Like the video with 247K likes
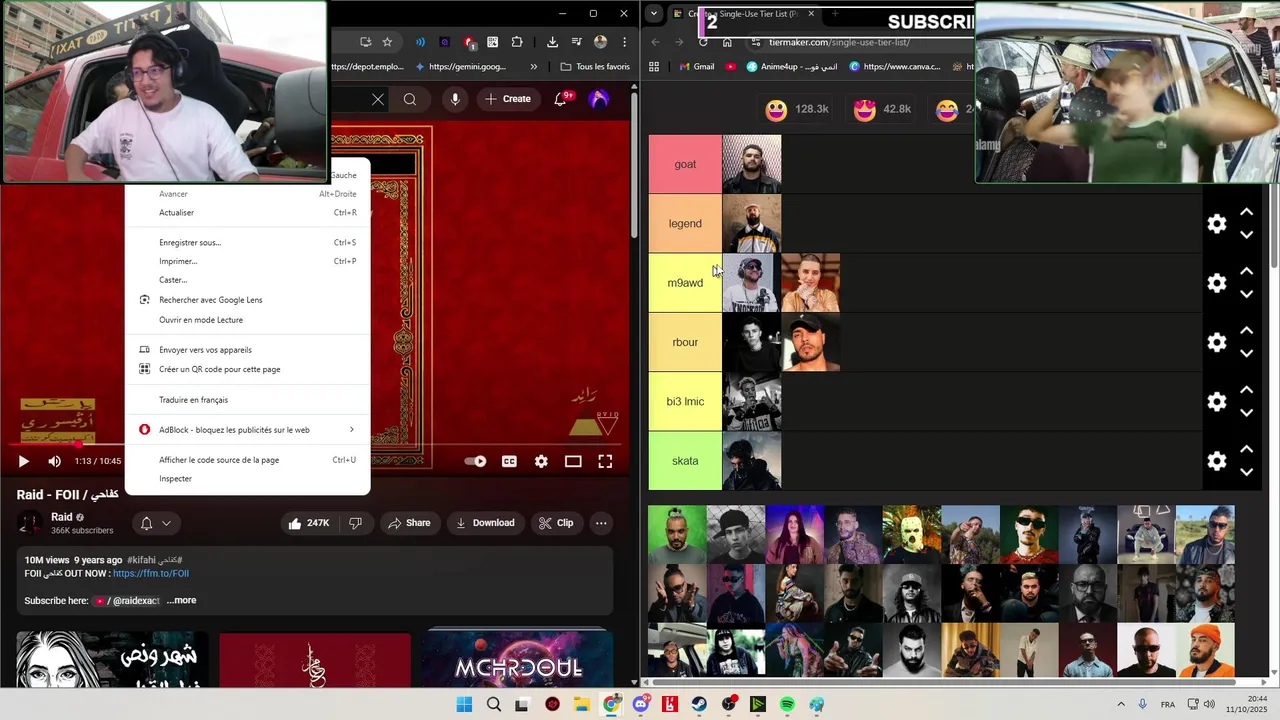The height and width of the screenshot is (720, 1280). (x=308, y=523)
